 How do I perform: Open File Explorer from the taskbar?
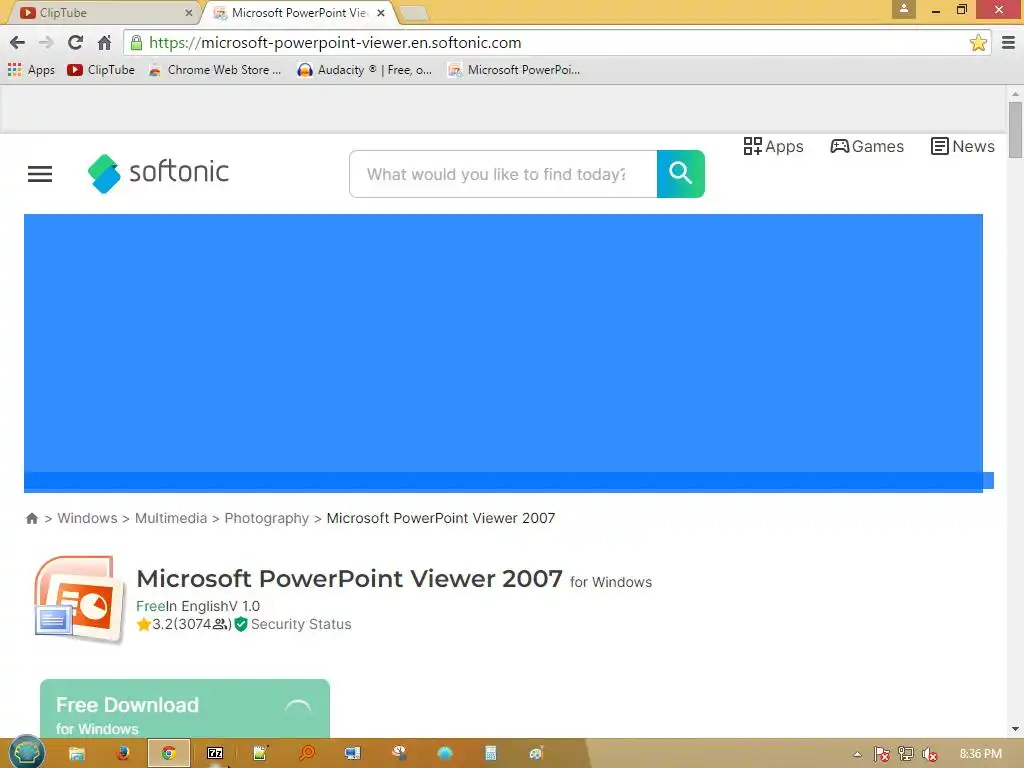pos(76,754)
